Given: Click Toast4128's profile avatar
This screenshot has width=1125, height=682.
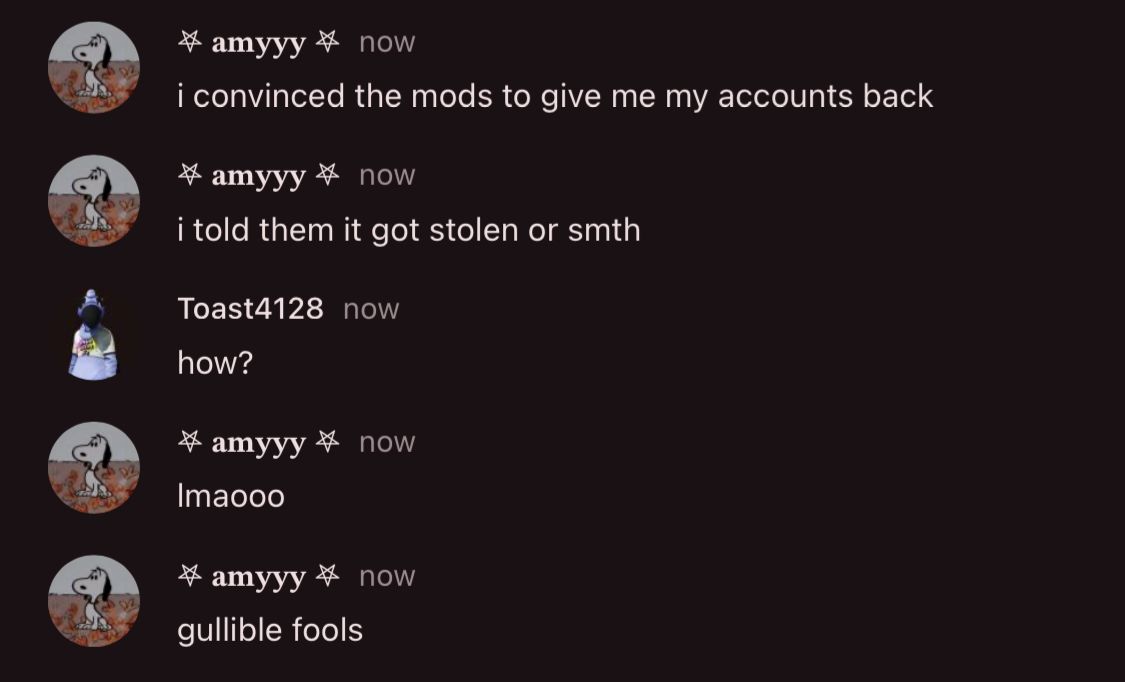Looking at the screenshot, I should (x=94, y=335).
